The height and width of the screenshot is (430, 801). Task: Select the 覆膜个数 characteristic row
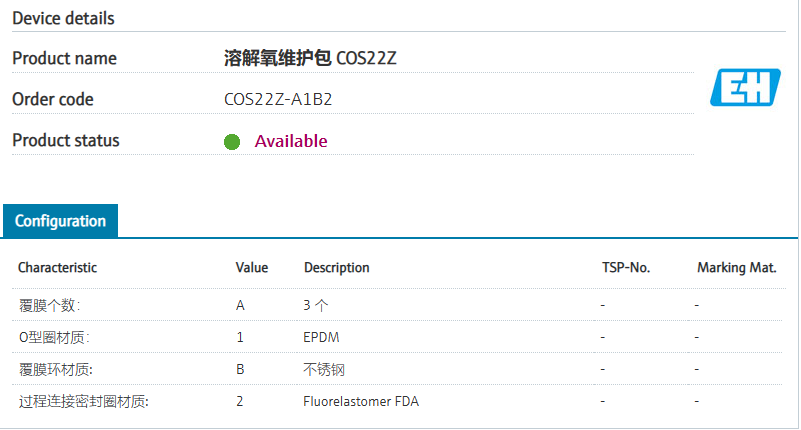[49, 305]
